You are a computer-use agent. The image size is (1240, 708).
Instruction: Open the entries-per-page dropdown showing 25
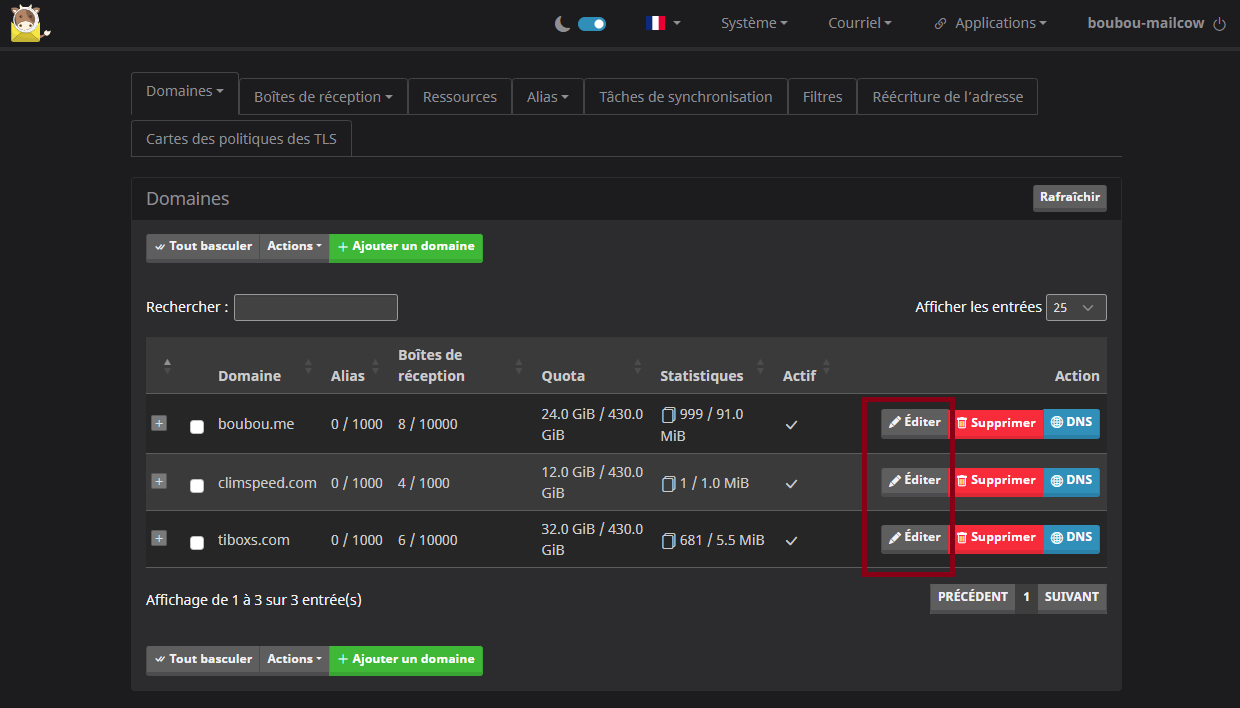pos(1076,308)
